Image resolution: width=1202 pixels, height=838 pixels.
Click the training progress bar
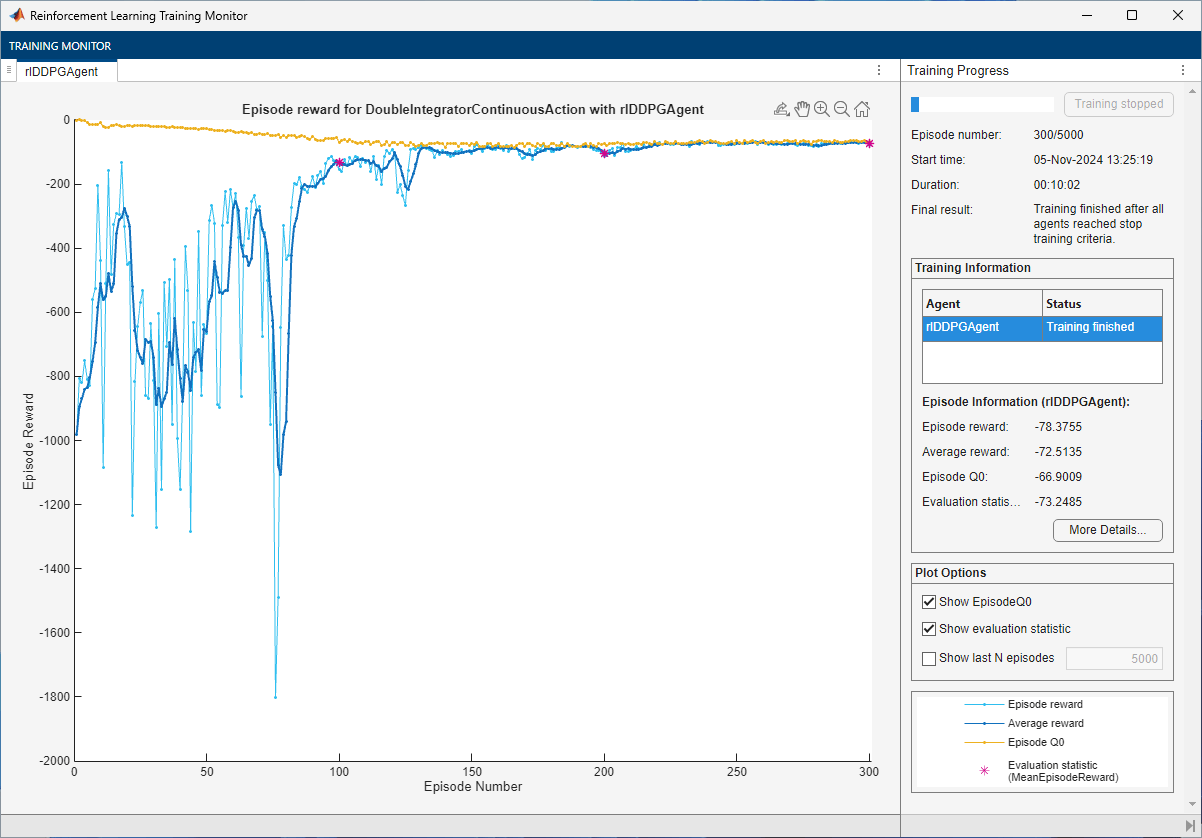pyautogui.click(x=981, y=104)
